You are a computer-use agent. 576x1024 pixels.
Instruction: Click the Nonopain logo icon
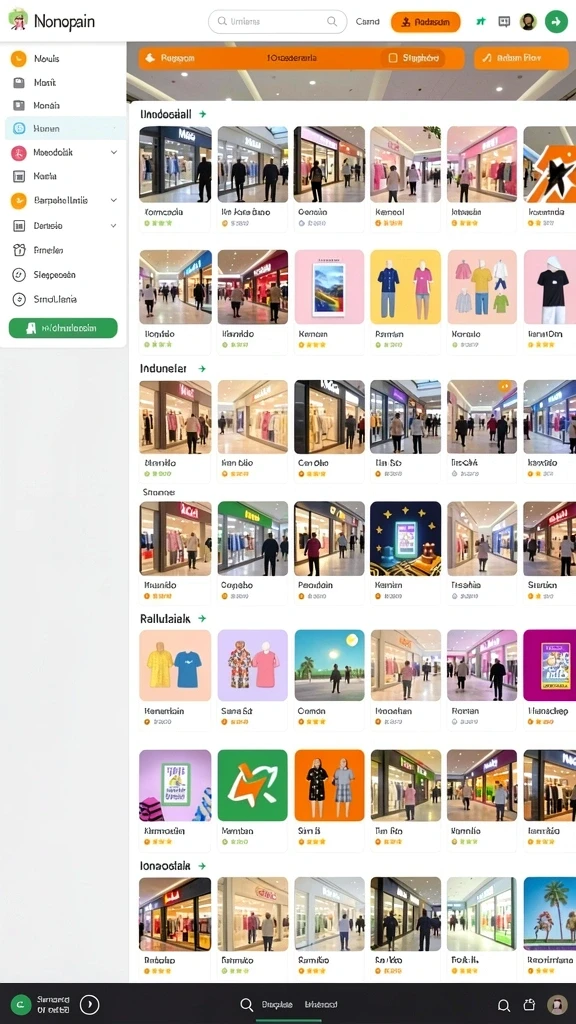(18, 20)
